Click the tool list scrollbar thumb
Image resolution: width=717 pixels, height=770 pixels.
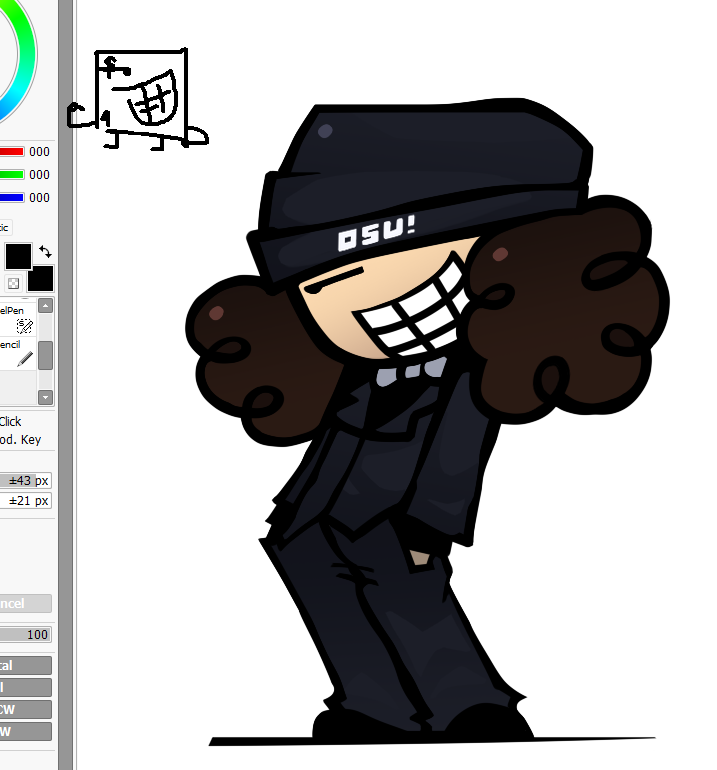(45, 355)
